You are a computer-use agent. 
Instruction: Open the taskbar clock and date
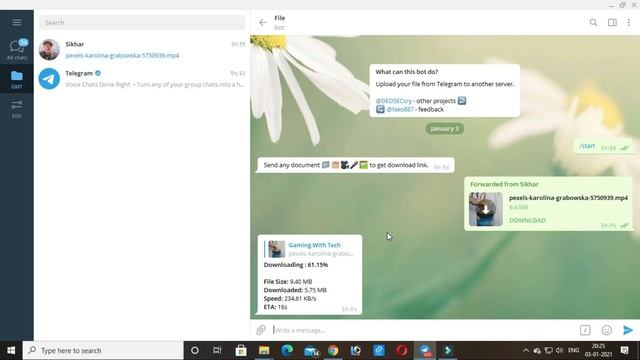coord(598,350)
